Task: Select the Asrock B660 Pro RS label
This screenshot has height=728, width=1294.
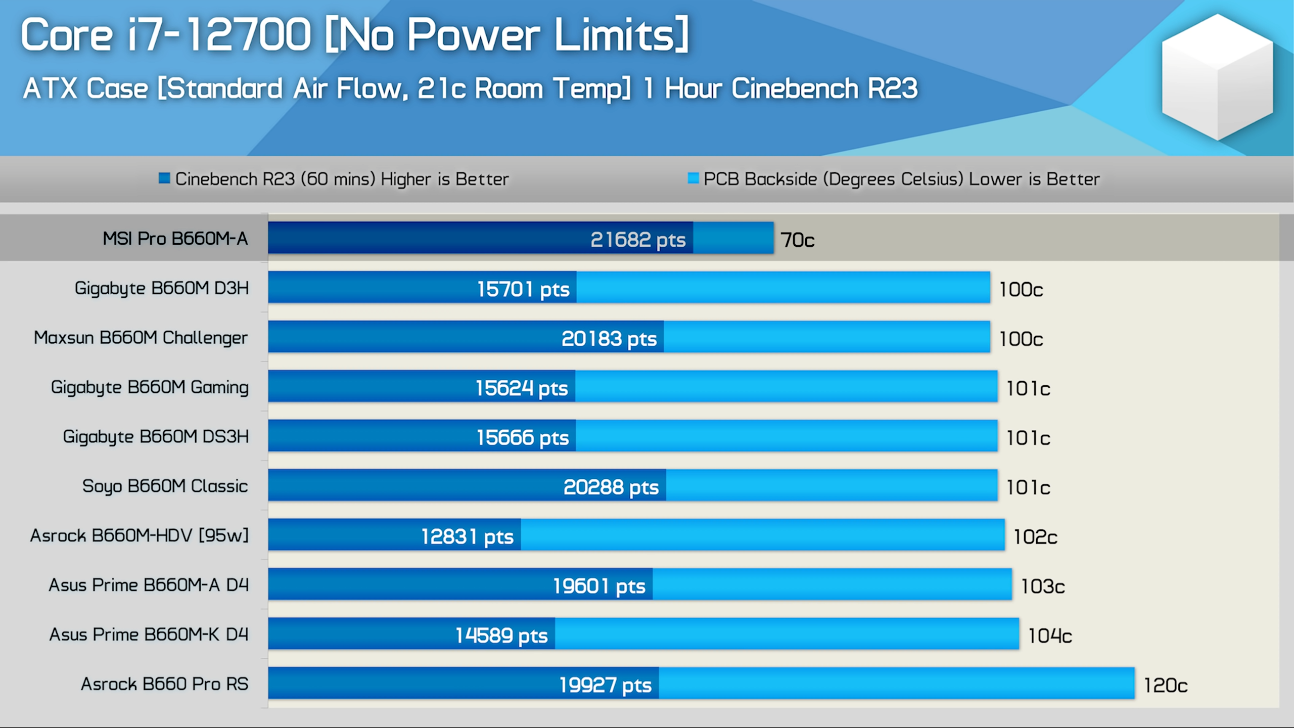Action: 165,684
